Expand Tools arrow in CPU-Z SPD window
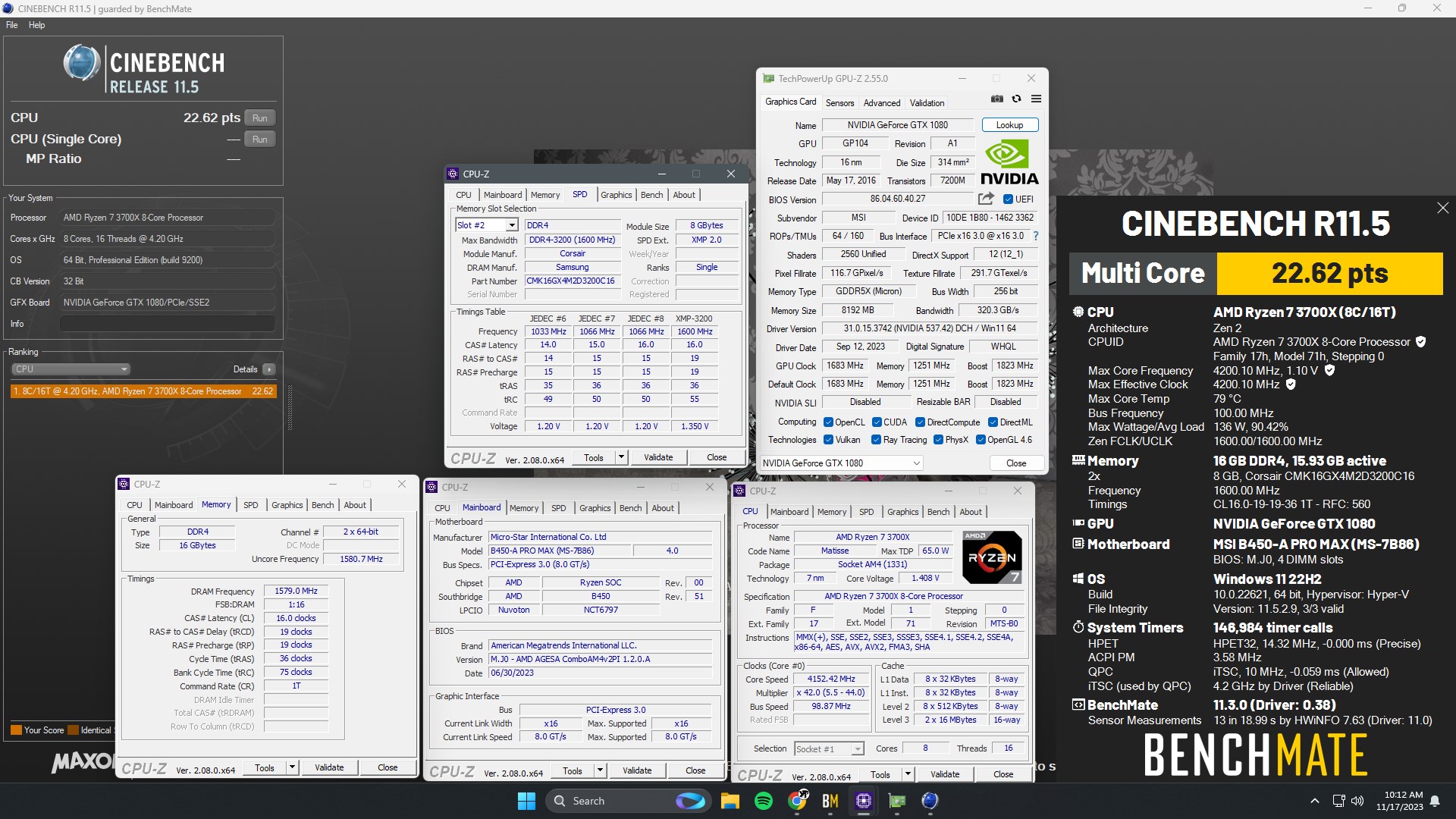1456x819 pixels. (x=621, y=457)
